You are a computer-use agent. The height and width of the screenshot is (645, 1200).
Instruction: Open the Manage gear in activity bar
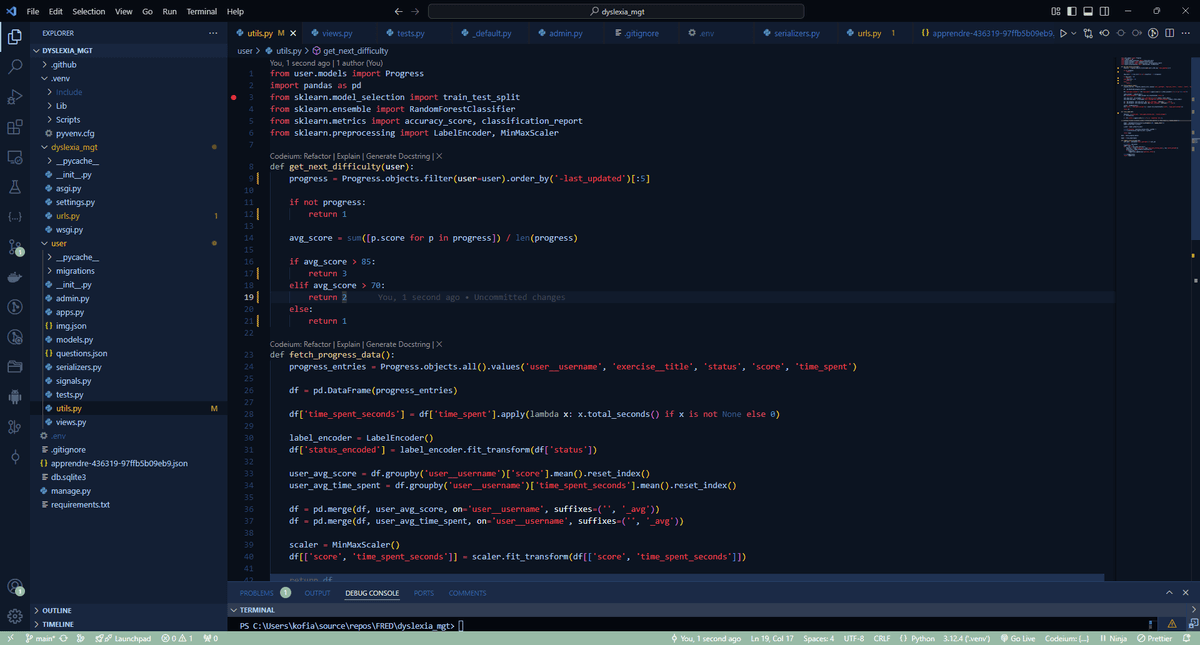(15, 616)
